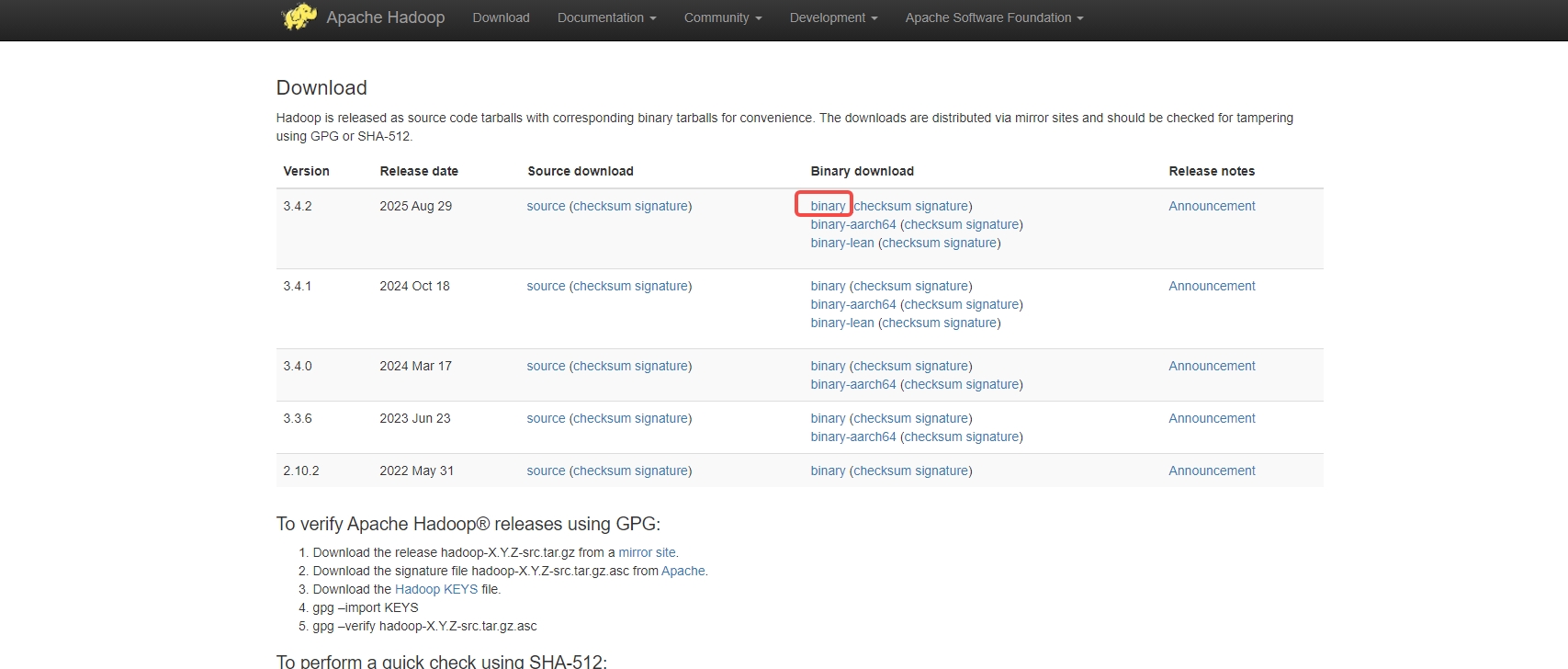The width and height of the screenshot is (1568, 669).
Task: Open signature for 3.4.0 source download
Action: (x=661, y=366)
